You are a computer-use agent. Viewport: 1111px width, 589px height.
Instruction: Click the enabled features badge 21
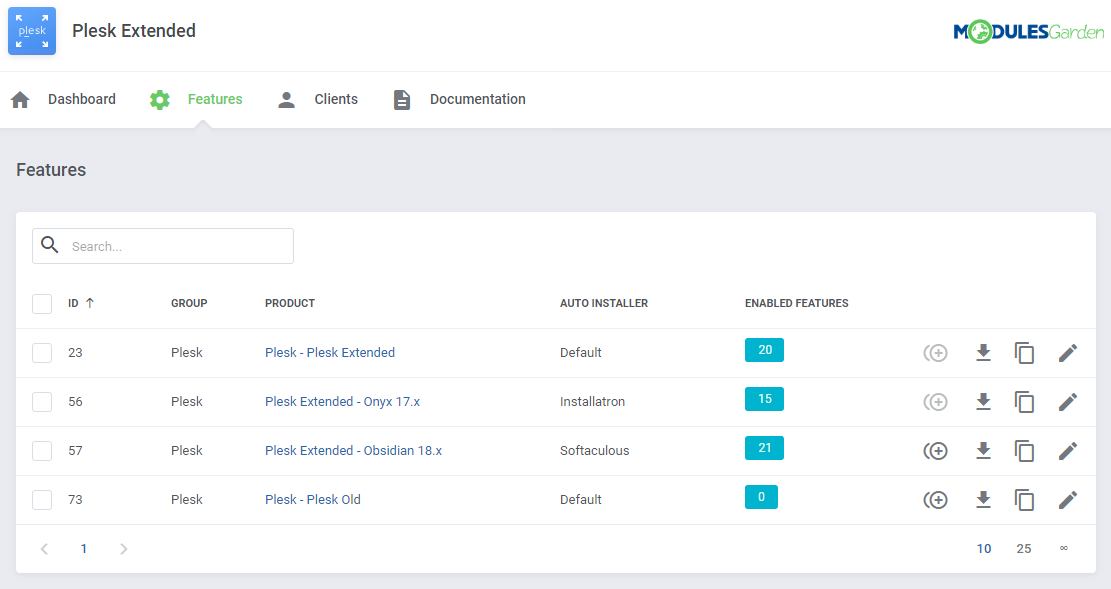tap(765, 448)
